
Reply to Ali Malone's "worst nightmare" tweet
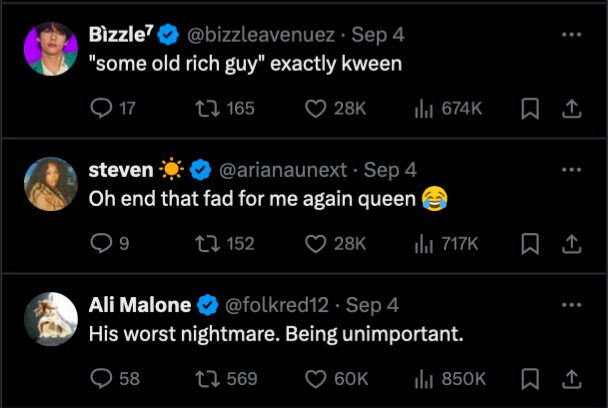(x=102, y=378)
